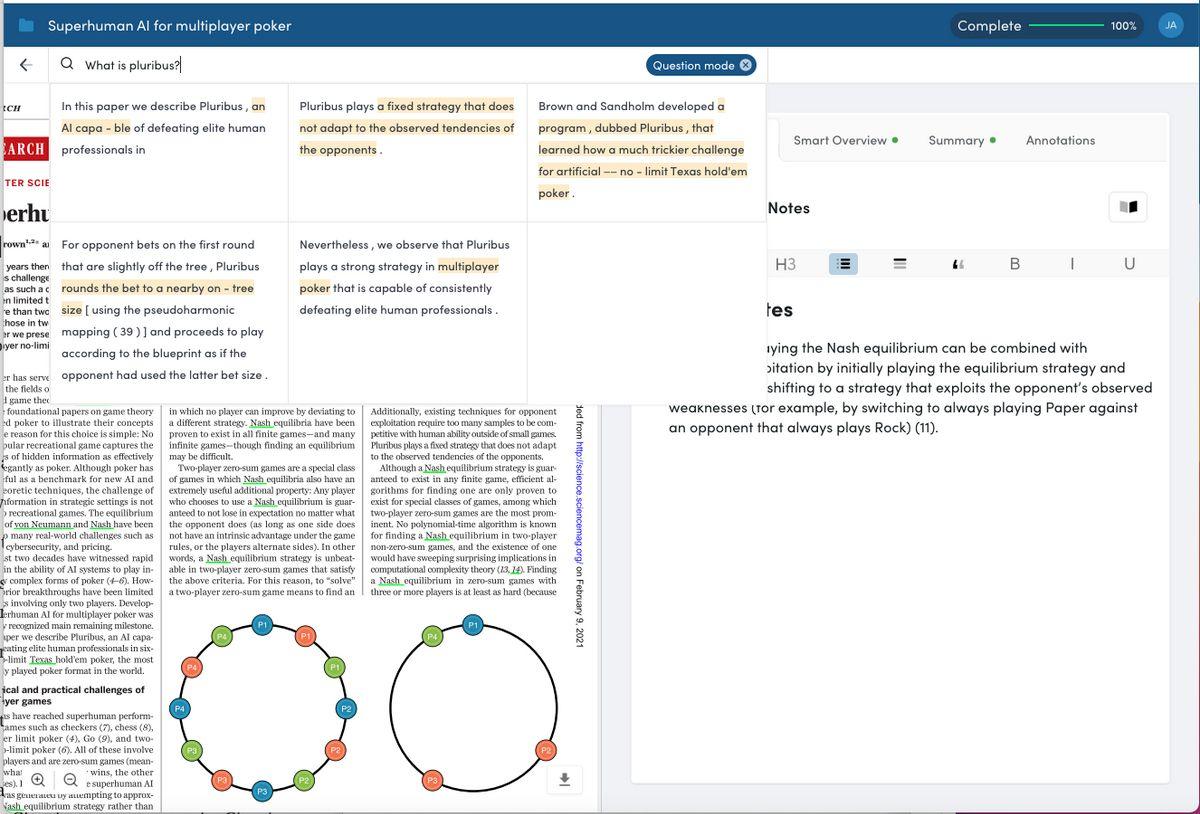
Task: Dismiss Question mode with its X icon
Action: [x=745, y=66]
